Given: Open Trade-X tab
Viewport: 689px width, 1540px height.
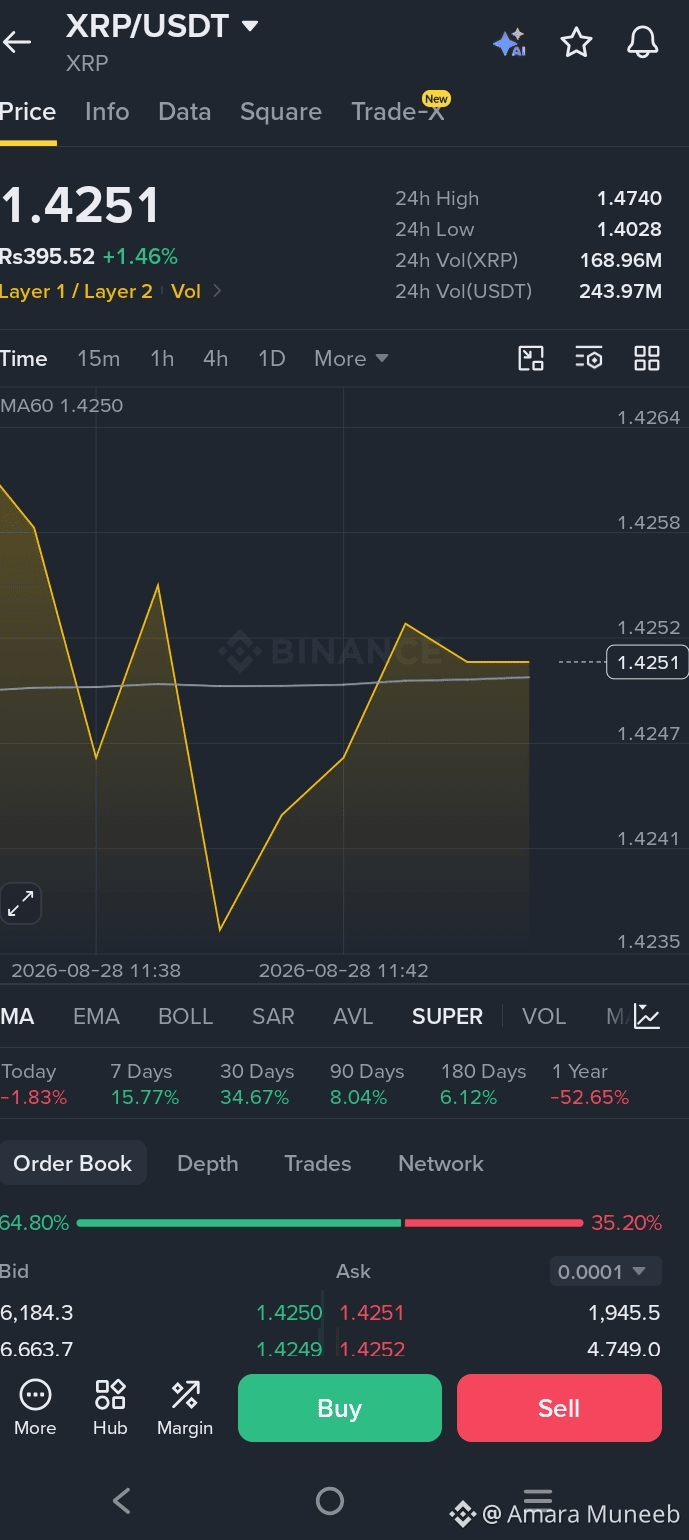Looking at the screenshot, I should tap(398, 112).
